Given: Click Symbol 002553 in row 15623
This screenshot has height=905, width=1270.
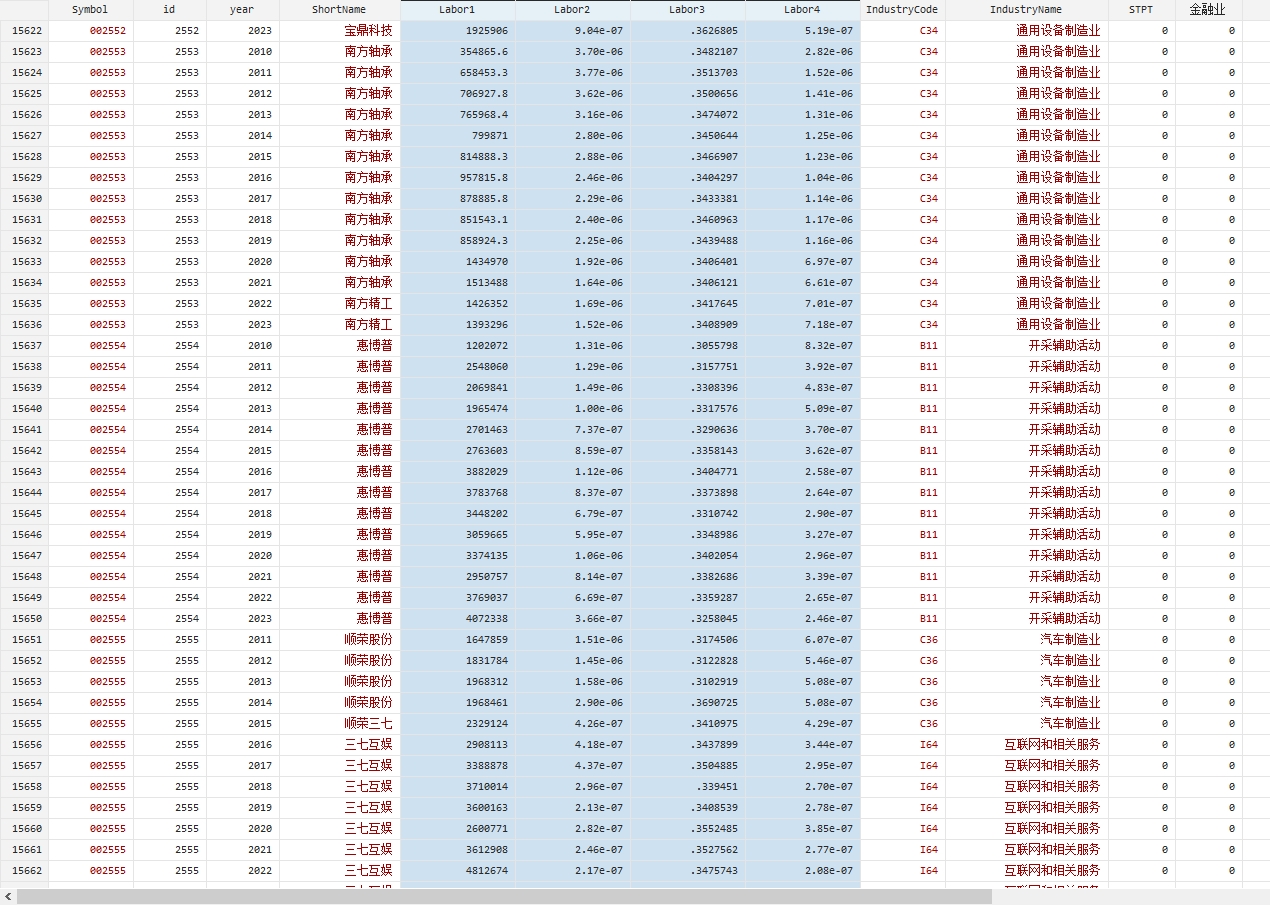Looking at the screenshot, I should [108, 52].
